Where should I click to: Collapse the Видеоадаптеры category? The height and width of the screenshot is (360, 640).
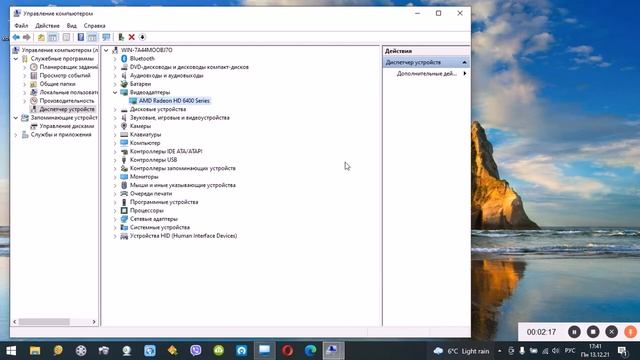pyautogui.click(x=115, y=93)
